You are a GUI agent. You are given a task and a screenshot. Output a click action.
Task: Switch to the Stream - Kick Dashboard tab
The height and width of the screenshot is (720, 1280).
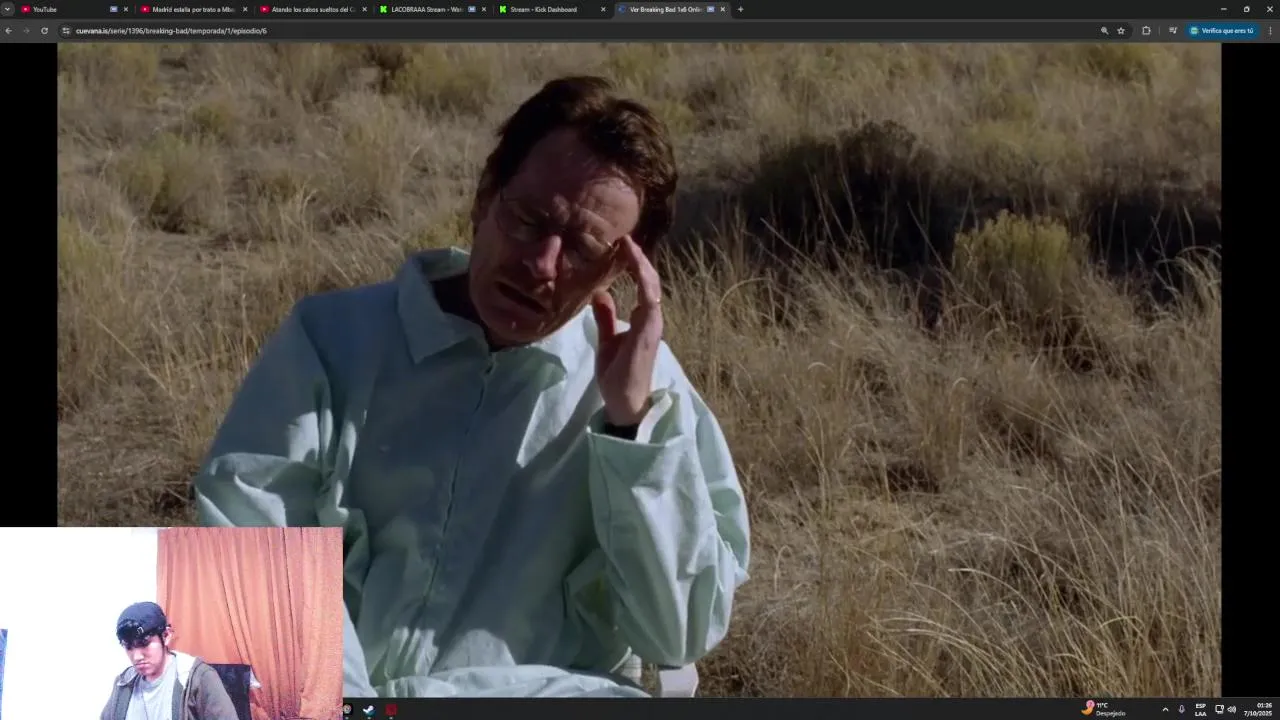pos(552,9)
